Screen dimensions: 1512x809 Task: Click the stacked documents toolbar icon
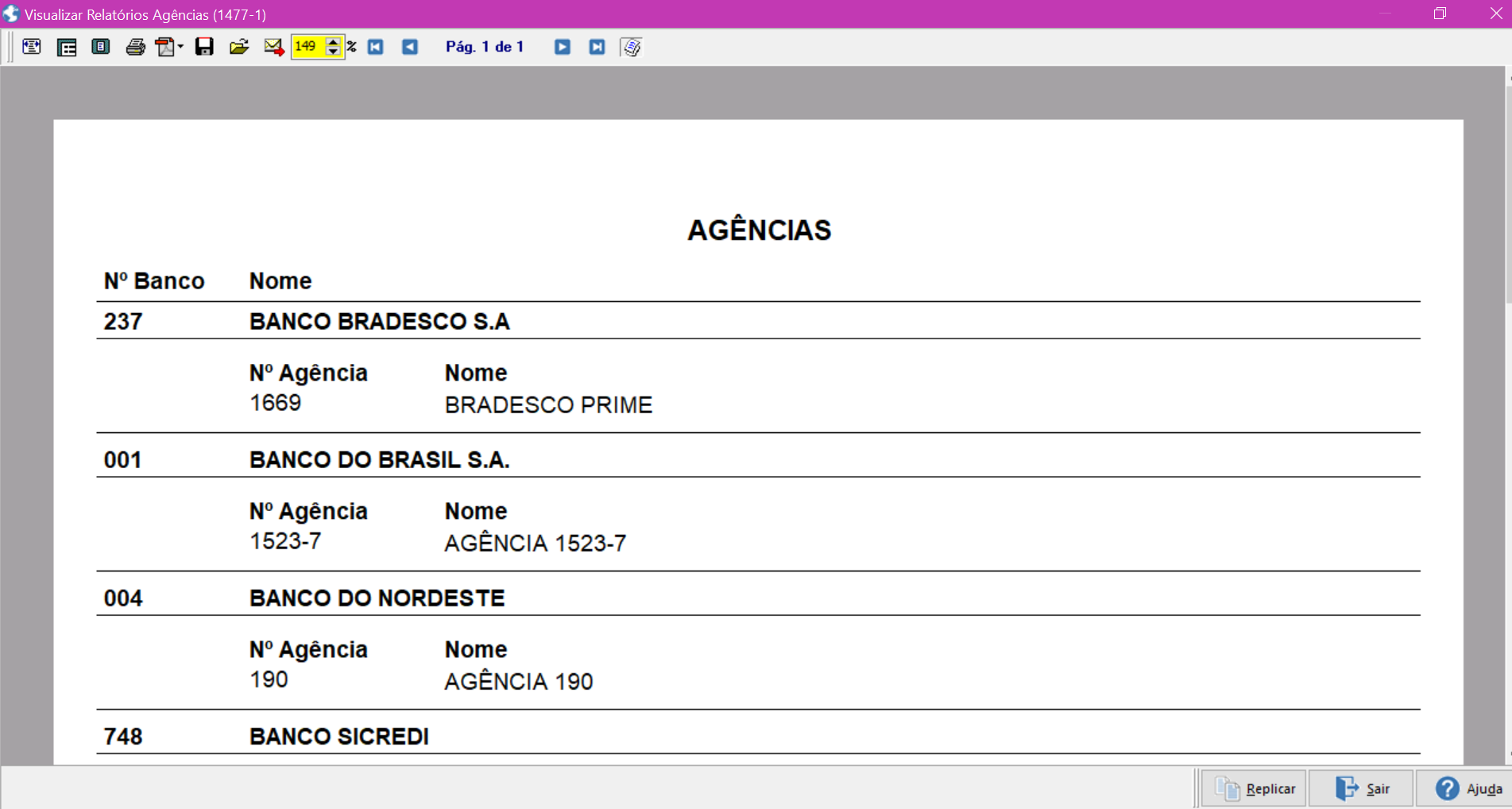click(x=632, y=47)
